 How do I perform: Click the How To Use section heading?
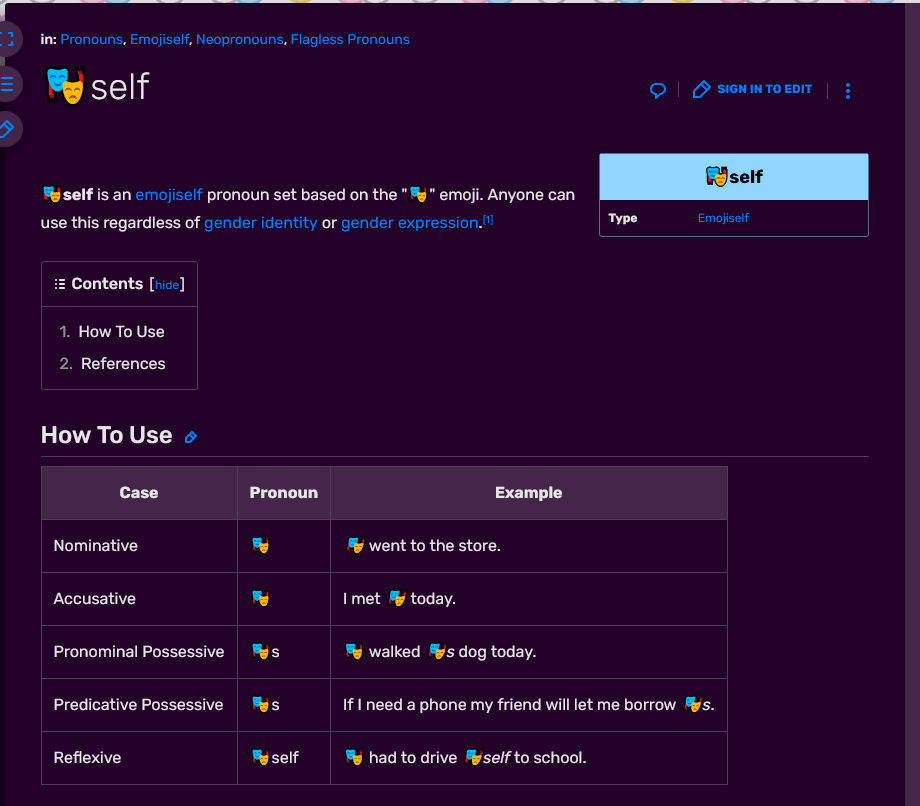107,435
